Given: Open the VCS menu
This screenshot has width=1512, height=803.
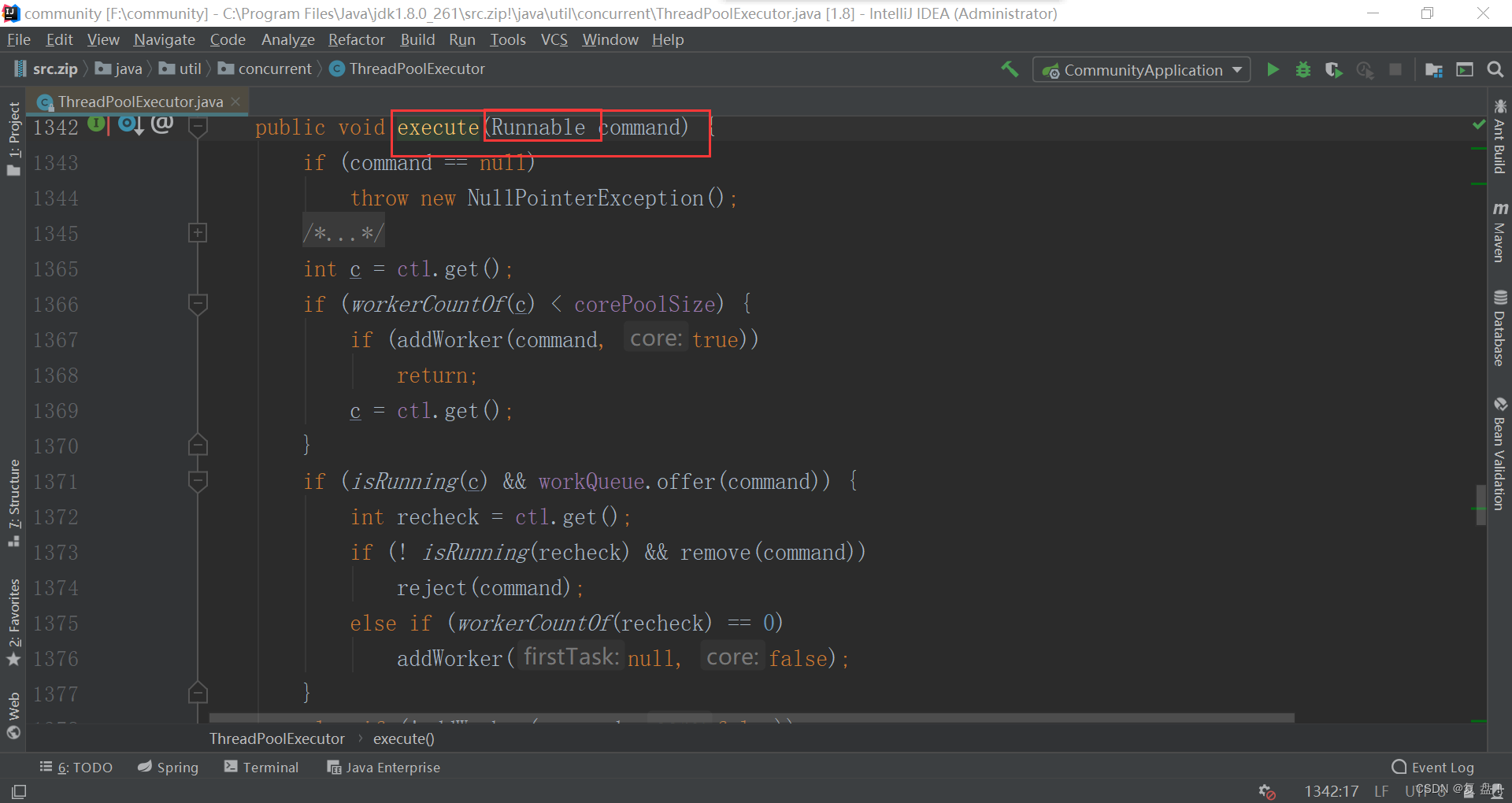Looking at the screenshot, I should (554, 39).
